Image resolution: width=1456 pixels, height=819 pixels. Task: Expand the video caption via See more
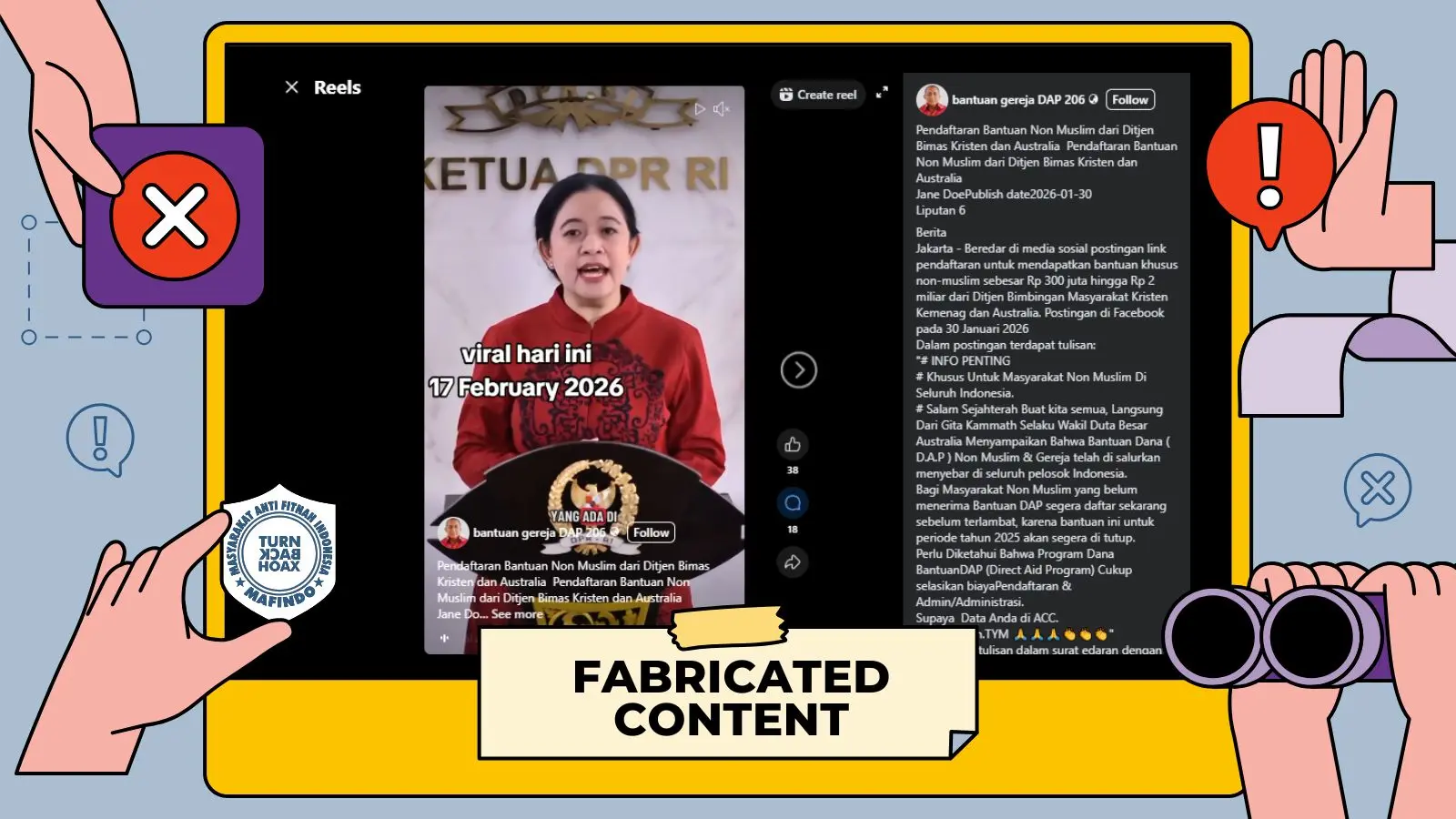pyautogui.click(x=515, y=614)
